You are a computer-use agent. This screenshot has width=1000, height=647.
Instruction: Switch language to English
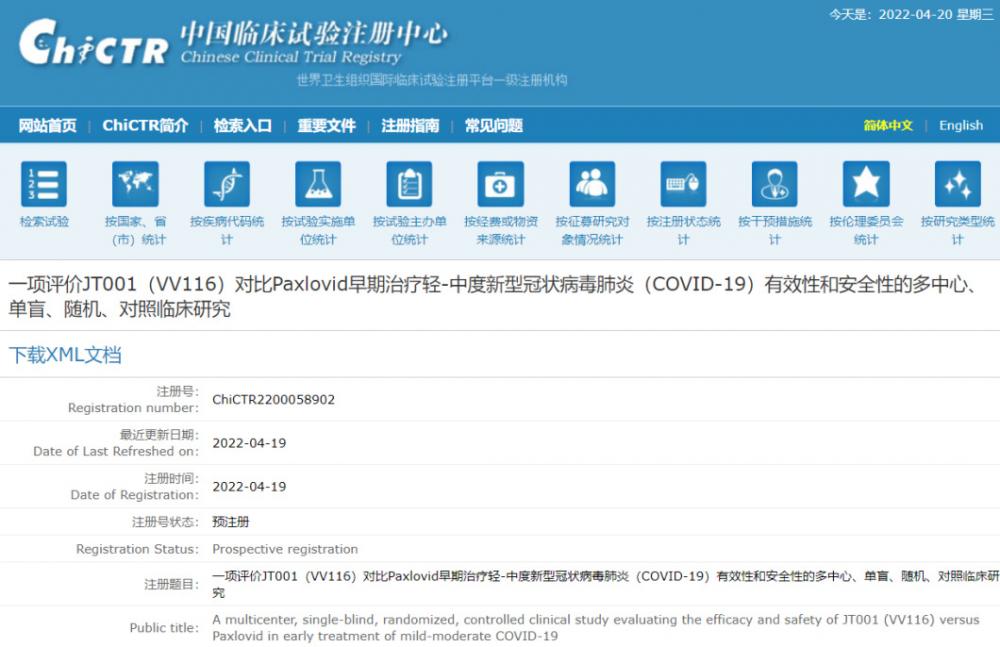(960, 126)
